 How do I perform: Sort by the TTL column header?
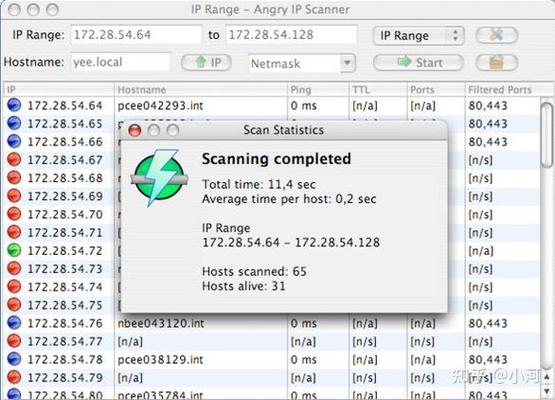tap(378, 90)
